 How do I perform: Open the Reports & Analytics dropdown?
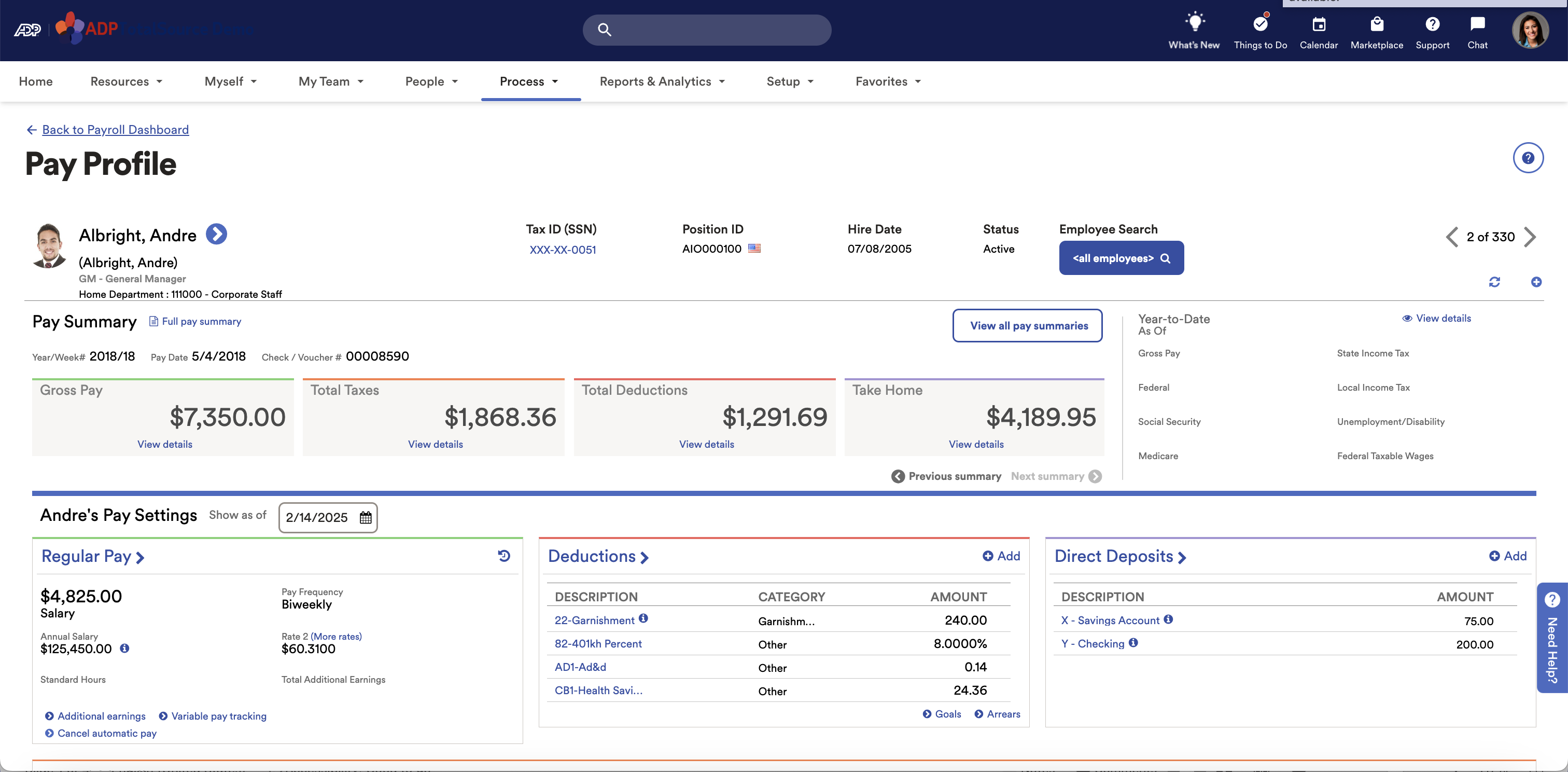(662, 81)
